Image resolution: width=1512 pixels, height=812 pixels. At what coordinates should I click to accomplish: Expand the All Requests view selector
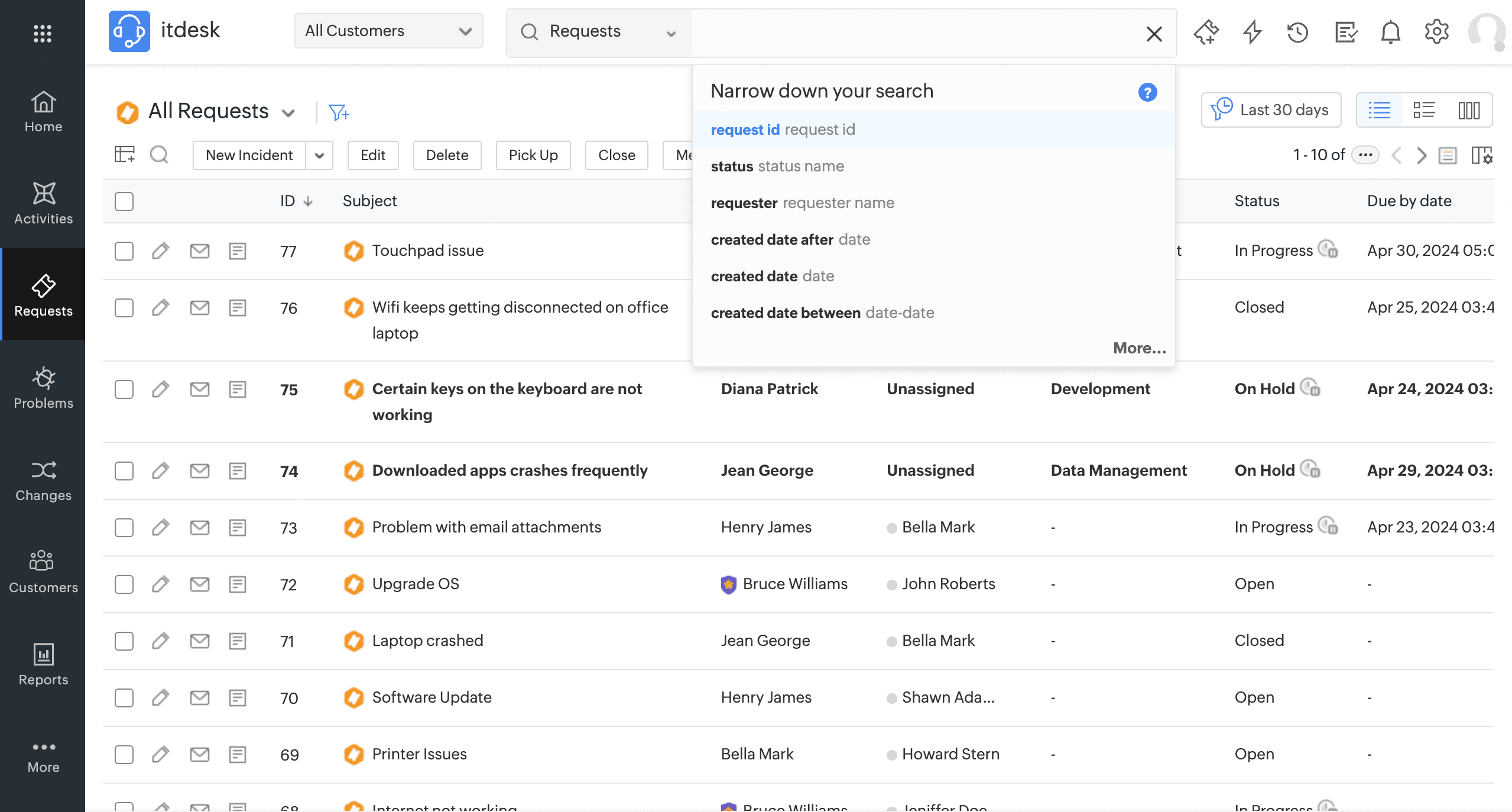(288, 112)
